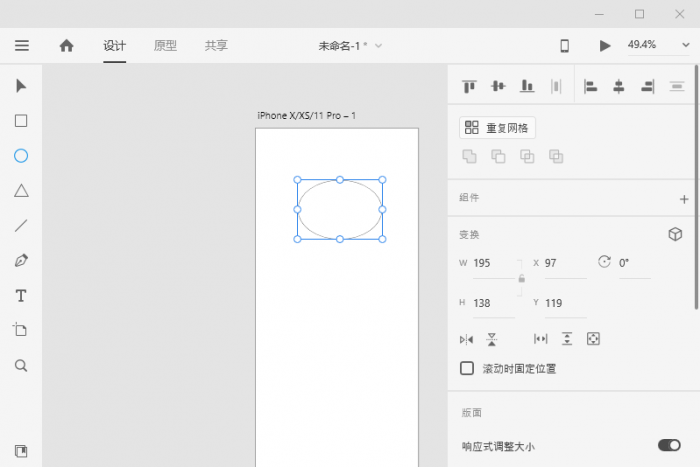The image size is (700, 467).
Task: Switch to the 共享 tab
Action: [x=216, y=45]
